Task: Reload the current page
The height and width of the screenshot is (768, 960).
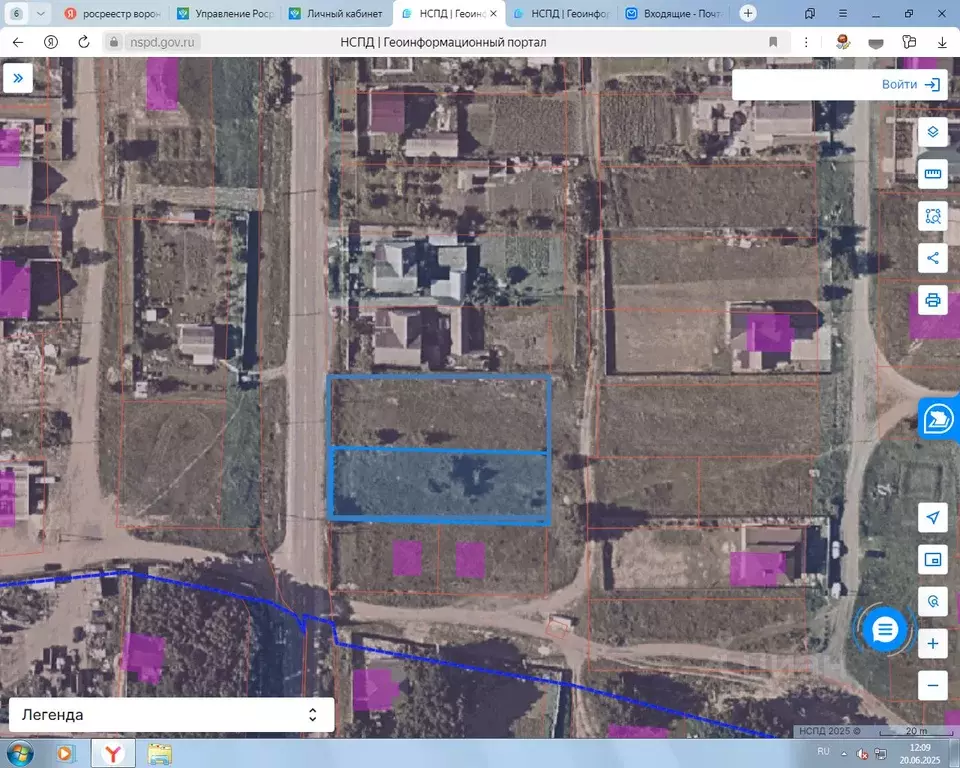Action: 84,42
